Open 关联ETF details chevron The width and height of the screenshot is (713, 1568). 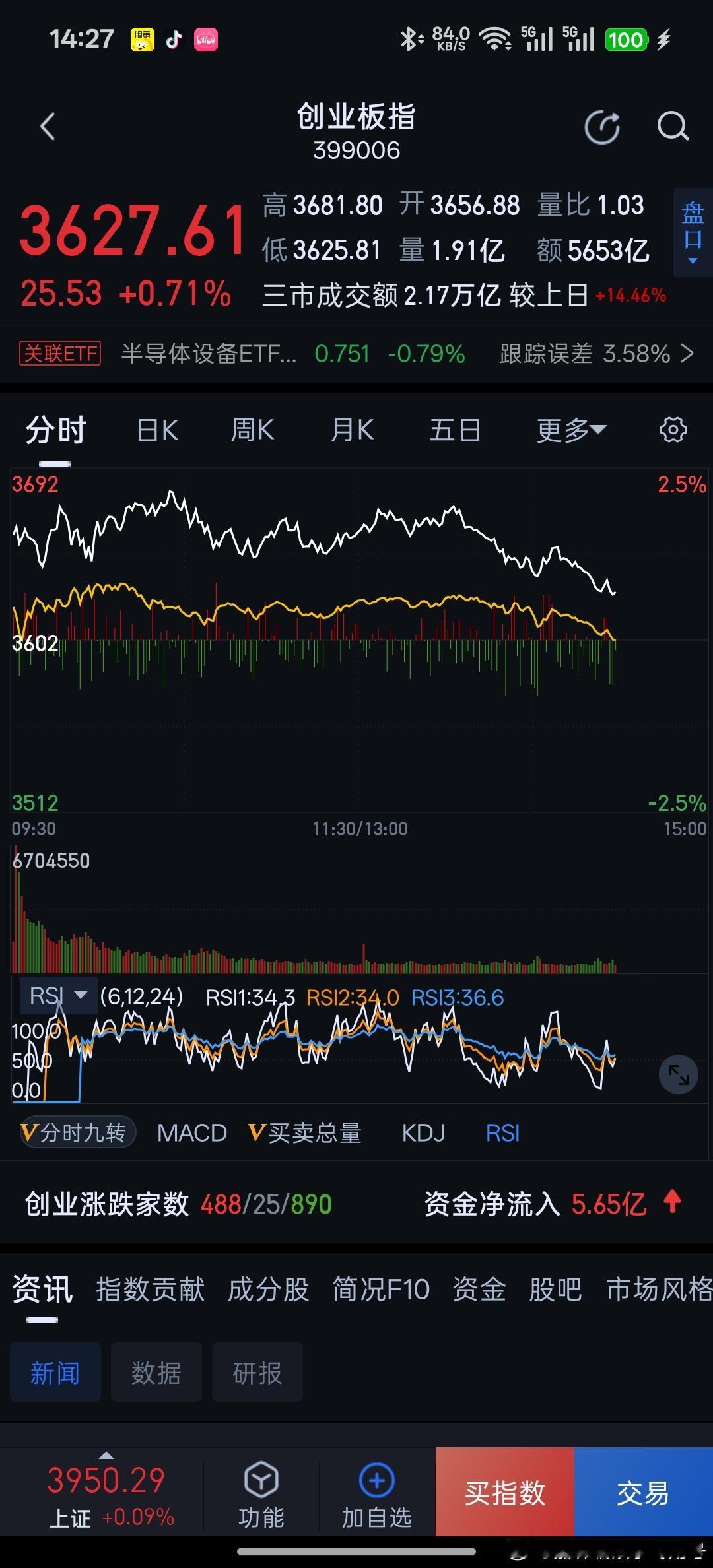tap(687, 354)
